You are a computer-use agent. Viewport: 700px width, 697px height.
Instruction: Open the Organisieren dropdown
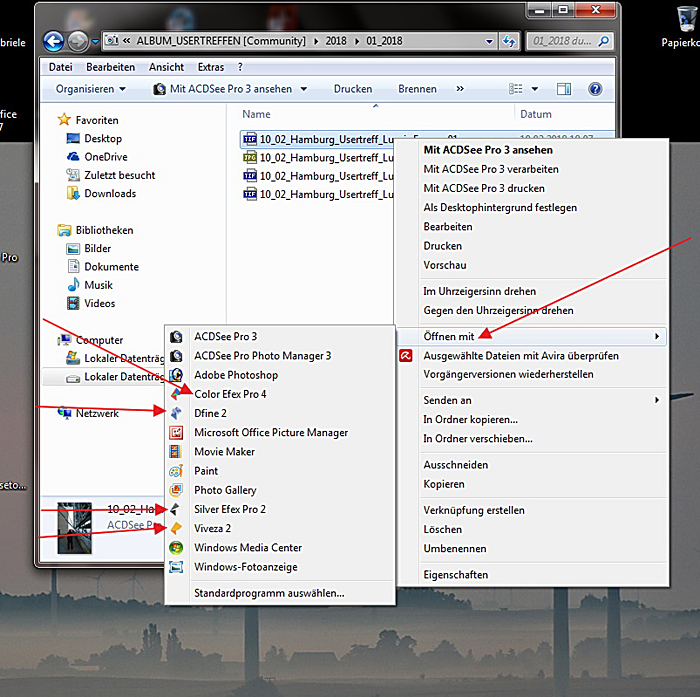point(90,89)
